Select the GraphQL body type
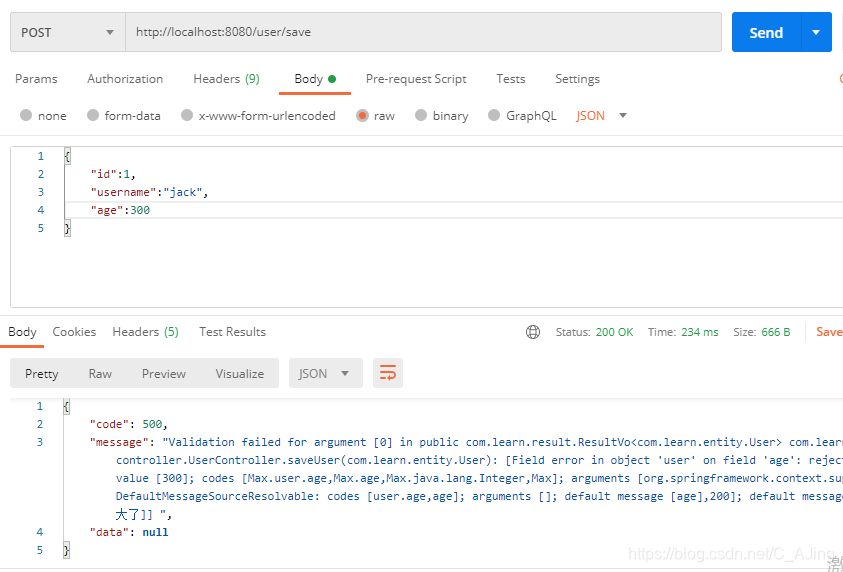The image size is (843, 572). pos(522,116)
